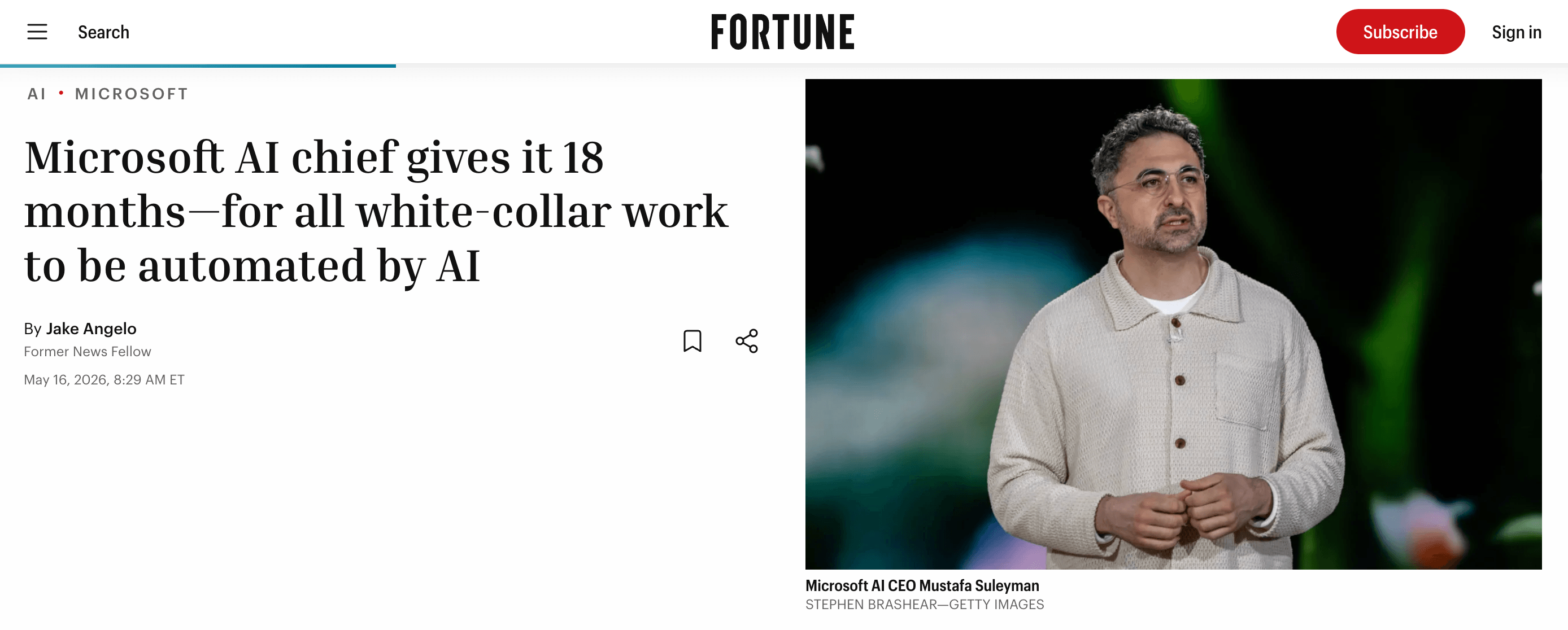Open the hamburger navigation menu

click(x=37, y=32)
